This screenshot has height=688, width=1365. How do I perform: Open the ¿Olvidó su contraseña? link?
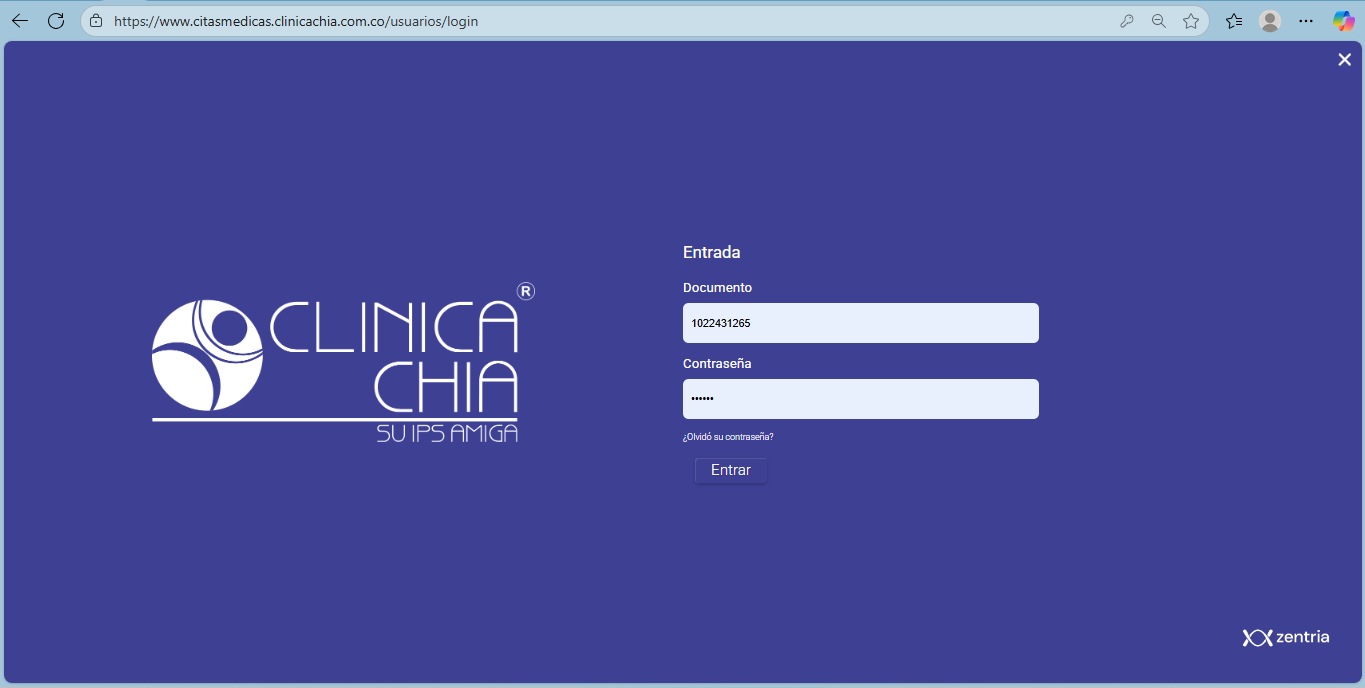click(x=728, y=437)
